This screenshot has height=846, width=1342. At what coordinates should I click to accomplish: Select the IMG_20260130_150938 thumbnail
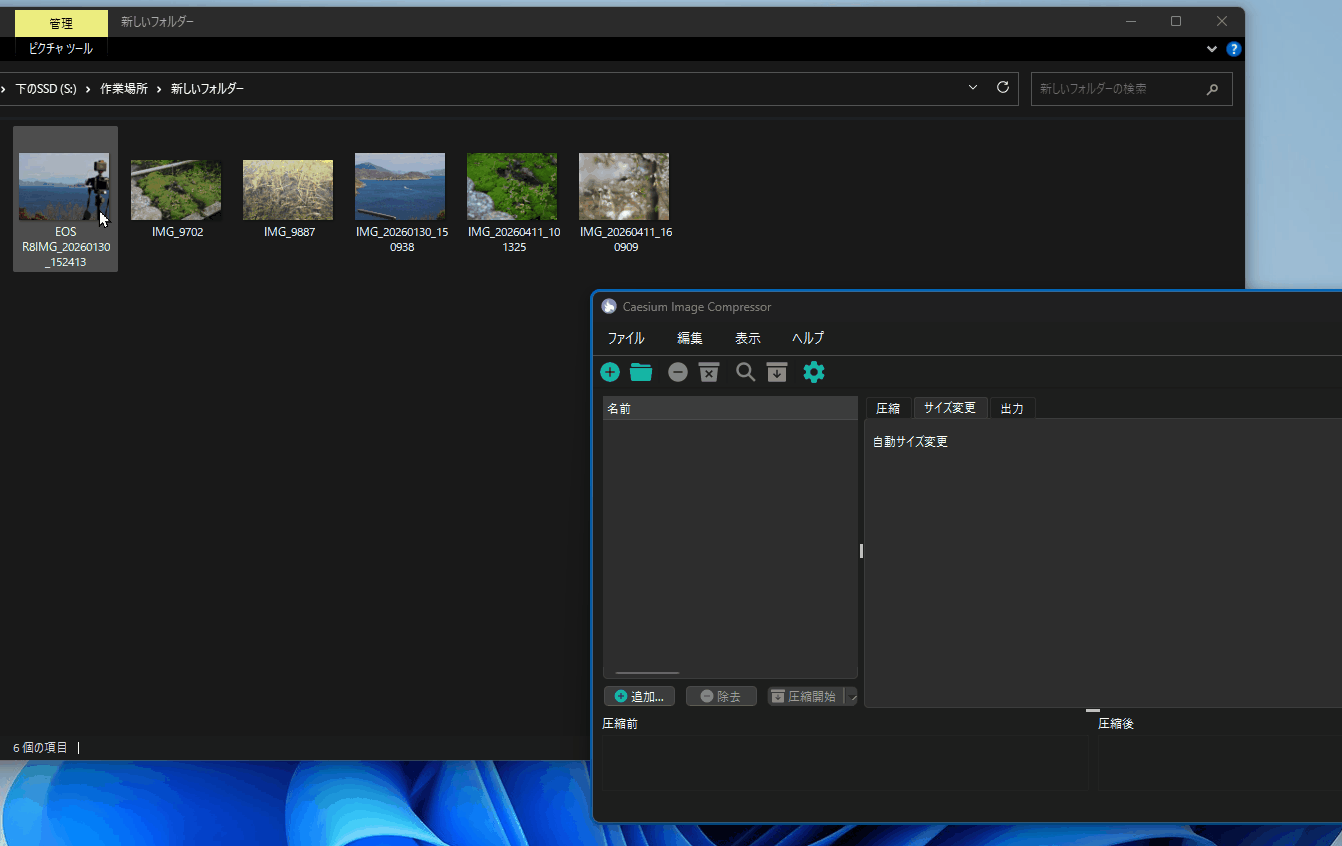pyautogui.click(x=400, y=186)
